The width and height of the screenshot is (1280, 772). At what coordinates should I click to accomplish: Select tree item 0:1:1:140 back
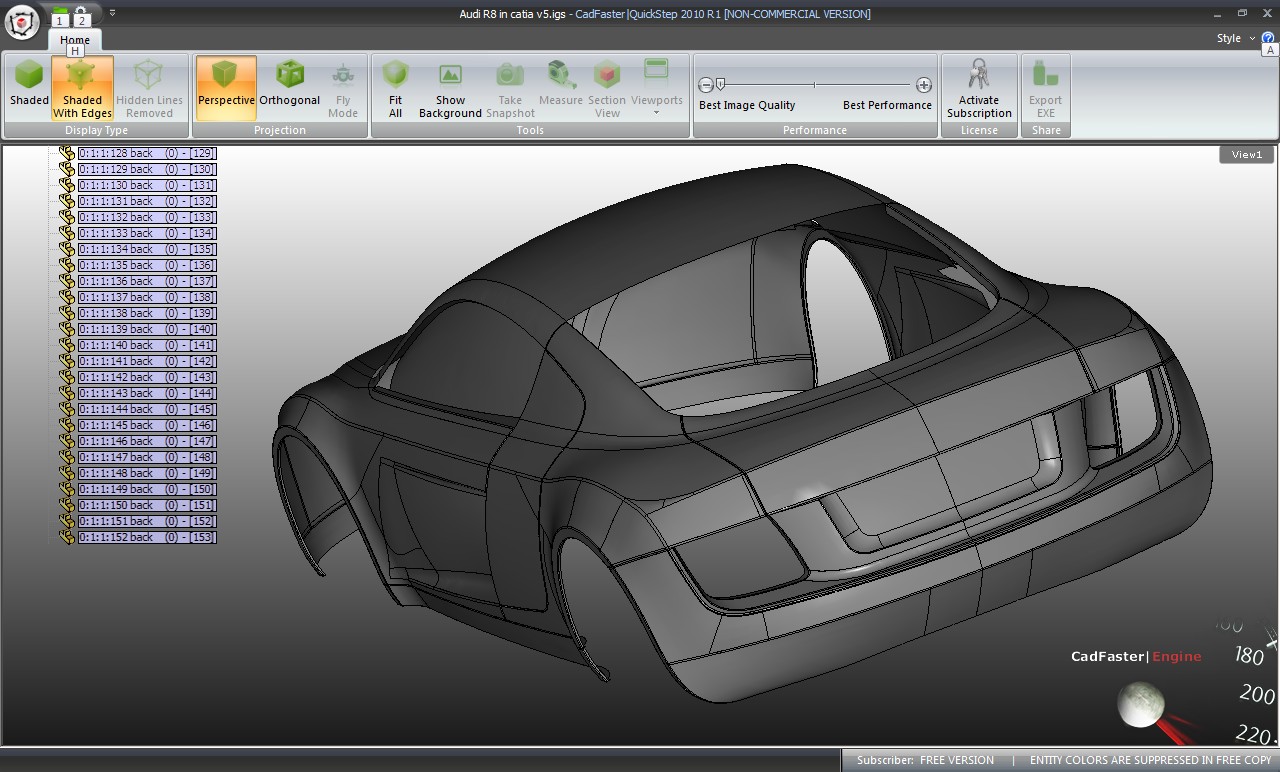(x=146, y=345)
